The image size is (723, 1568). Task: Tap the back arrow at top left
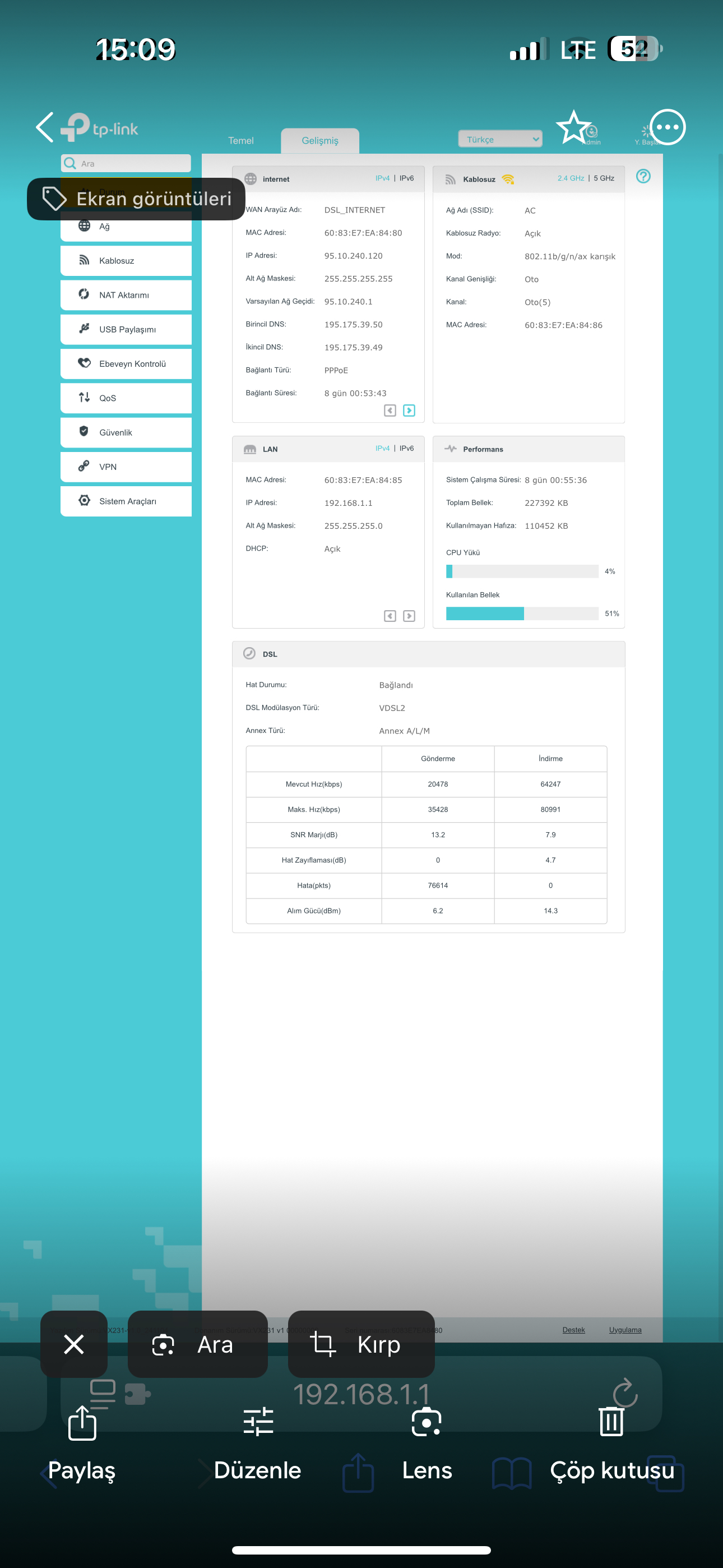[45, 127]
